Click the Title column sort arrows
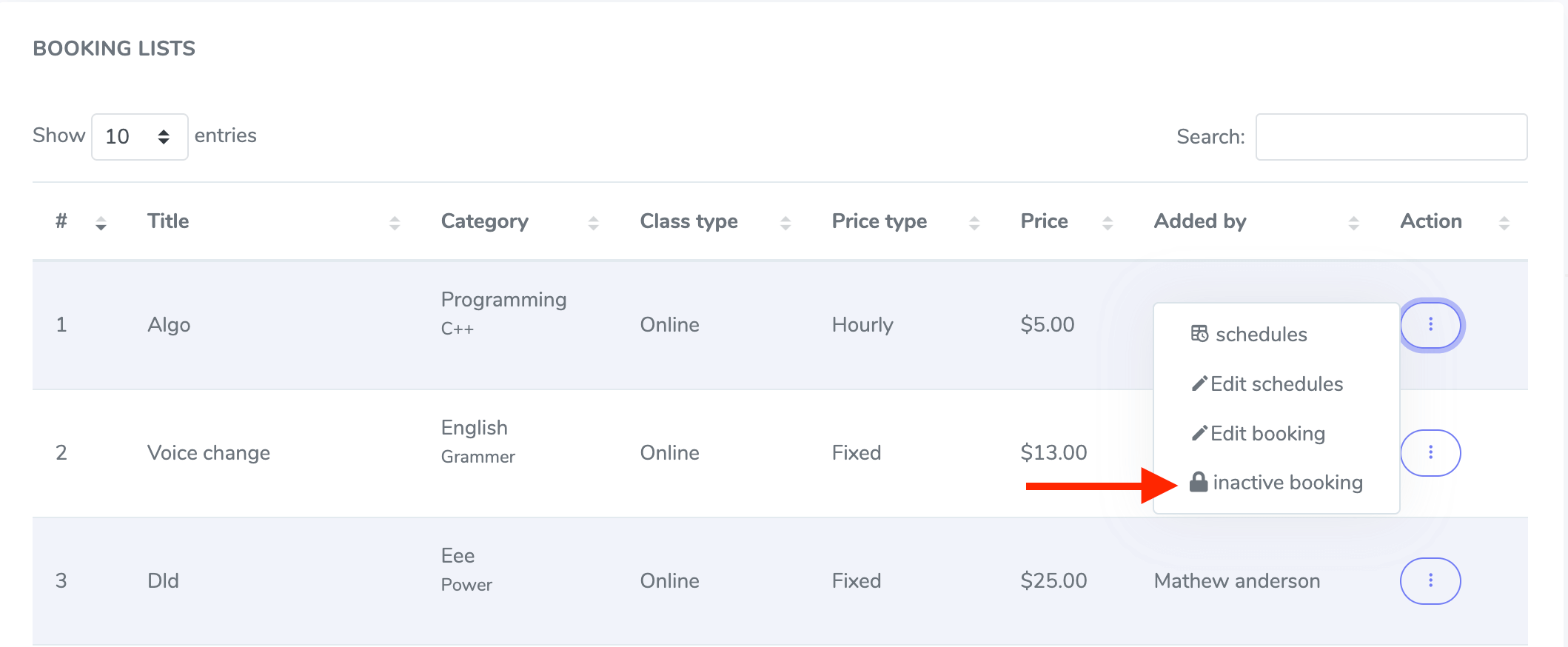The height and width of the screenshot is (647, 1568). (395, 222)
